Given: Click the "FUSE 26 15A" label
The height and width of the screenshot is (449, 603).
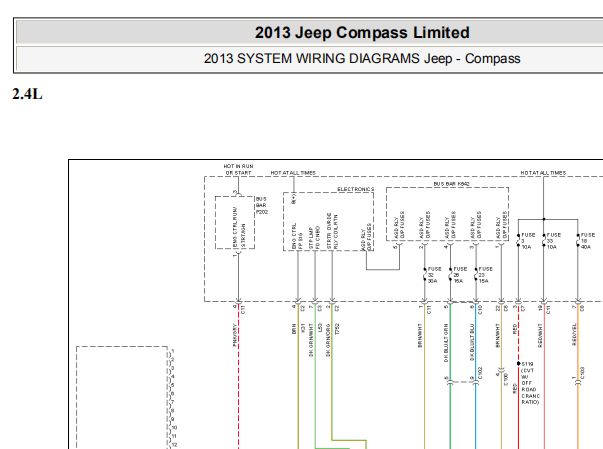Looking at the screenshot, I should coord(460,275).
